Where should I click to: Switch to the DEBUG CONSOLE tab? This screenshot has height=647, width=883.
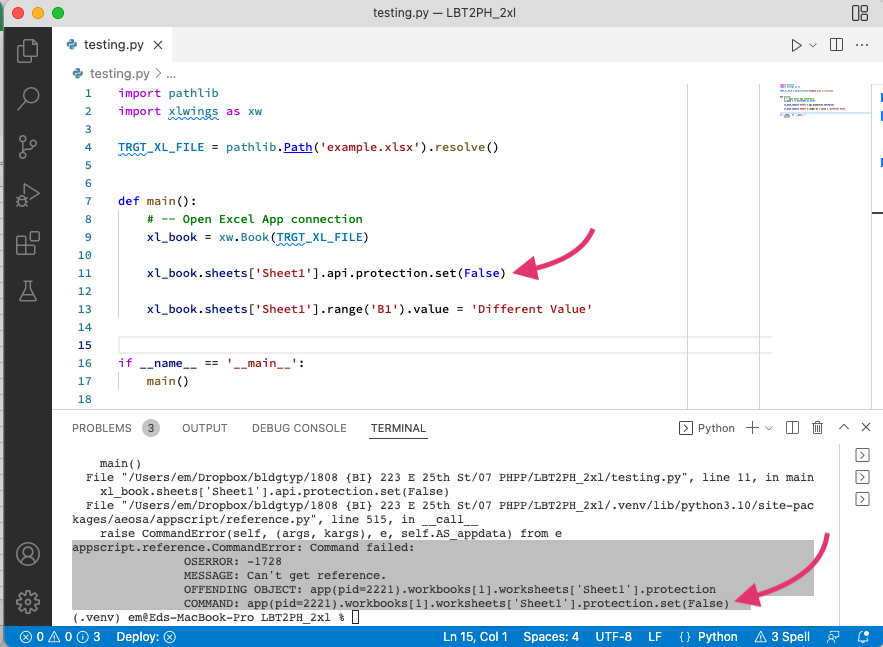(298, 428)
